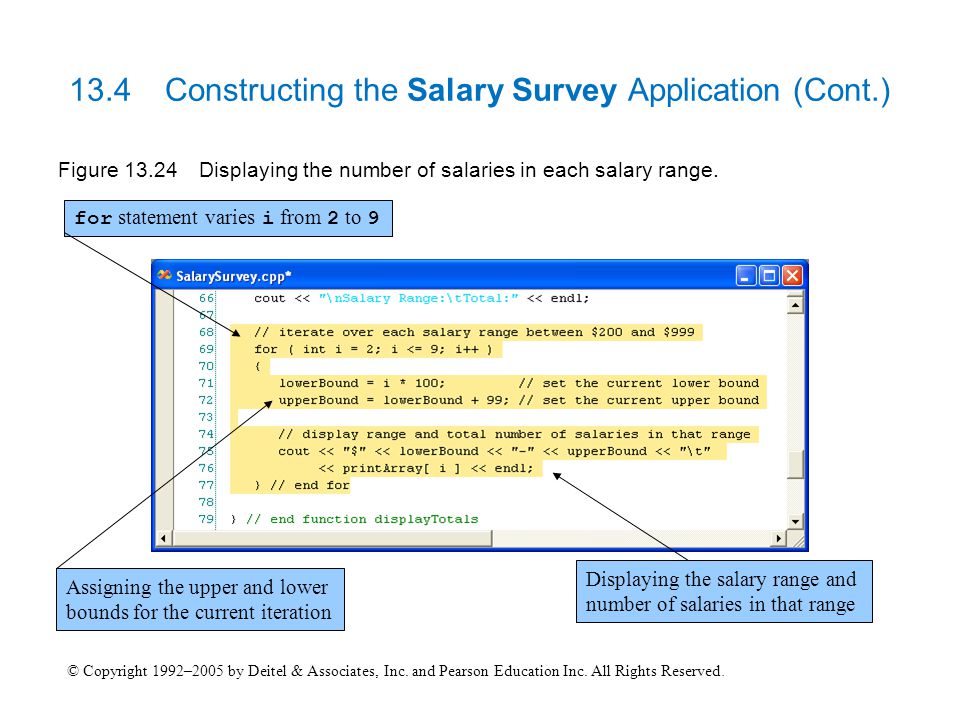
Task: Click the "\nSalary Range:\tTotal:" string literal
Action: [418, 298]
